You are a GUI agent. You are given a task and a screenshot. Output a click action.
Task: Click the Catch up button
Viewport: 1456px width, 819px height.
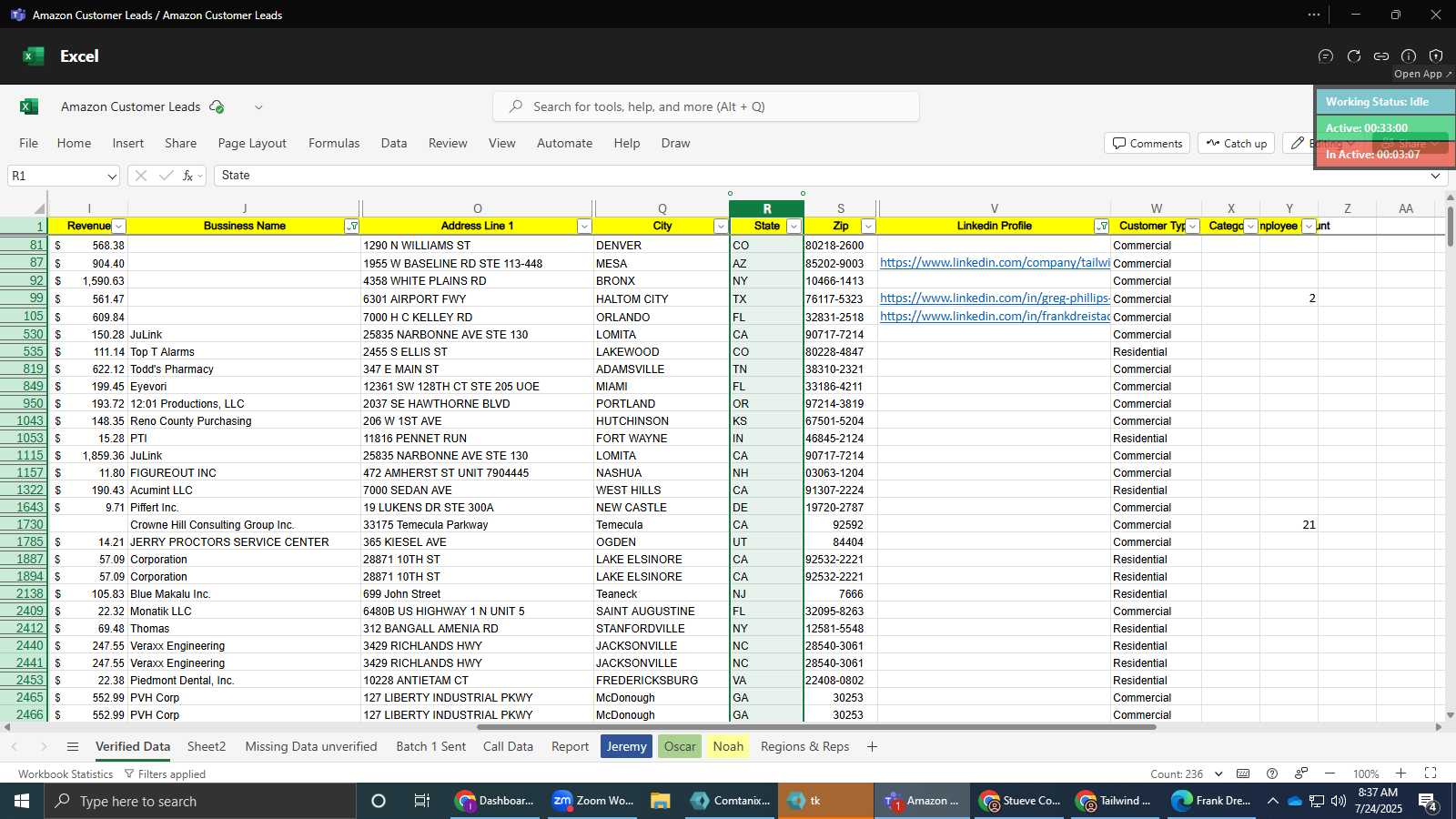click(x=1236, y=144)
